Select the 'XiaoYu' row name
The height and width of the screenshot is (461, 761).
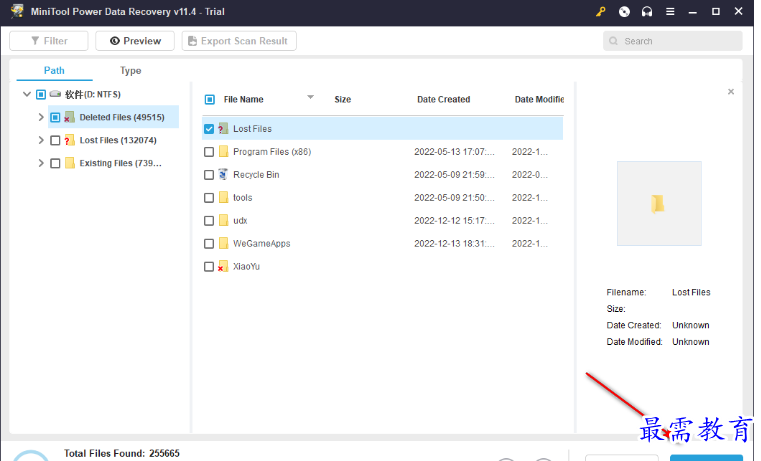pos(246,266)
